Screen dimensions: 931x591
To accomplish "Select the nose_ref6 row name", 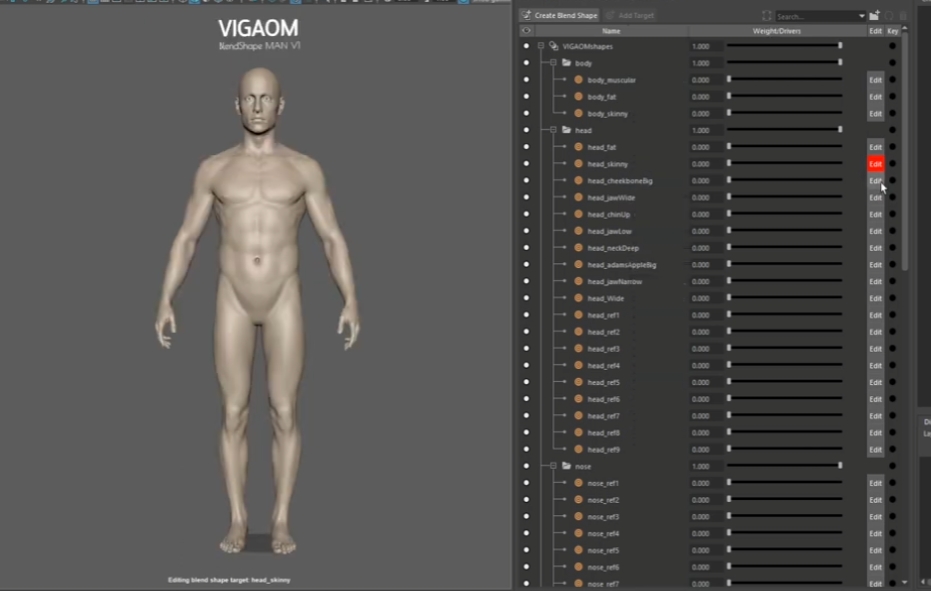I will 603,567.
